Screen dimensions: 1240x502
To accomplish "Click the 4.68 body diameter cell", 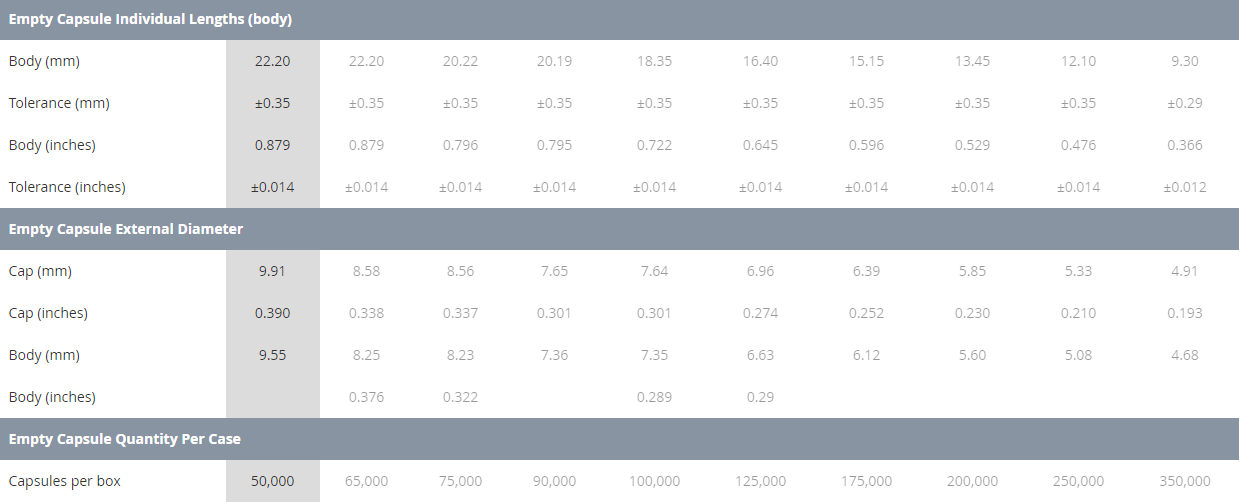I will [1185, 355].
